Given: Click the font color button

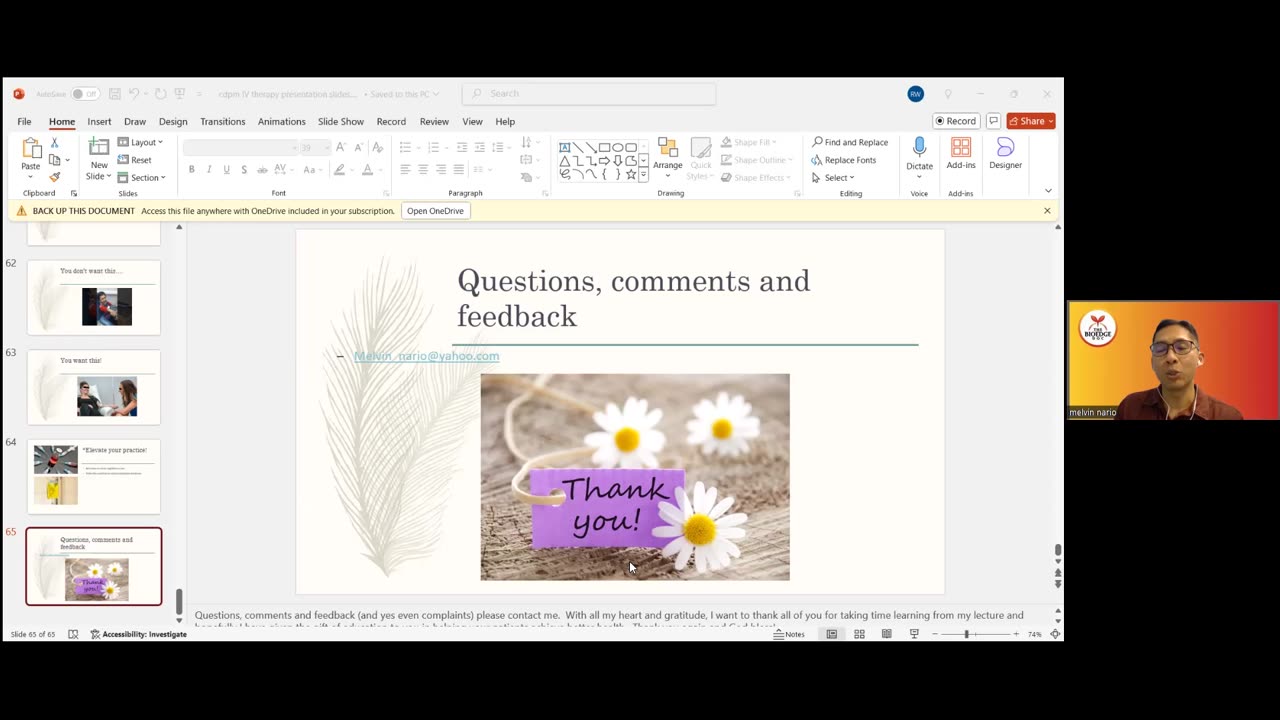Looking at the screenshot, I should tap(367, 170).
